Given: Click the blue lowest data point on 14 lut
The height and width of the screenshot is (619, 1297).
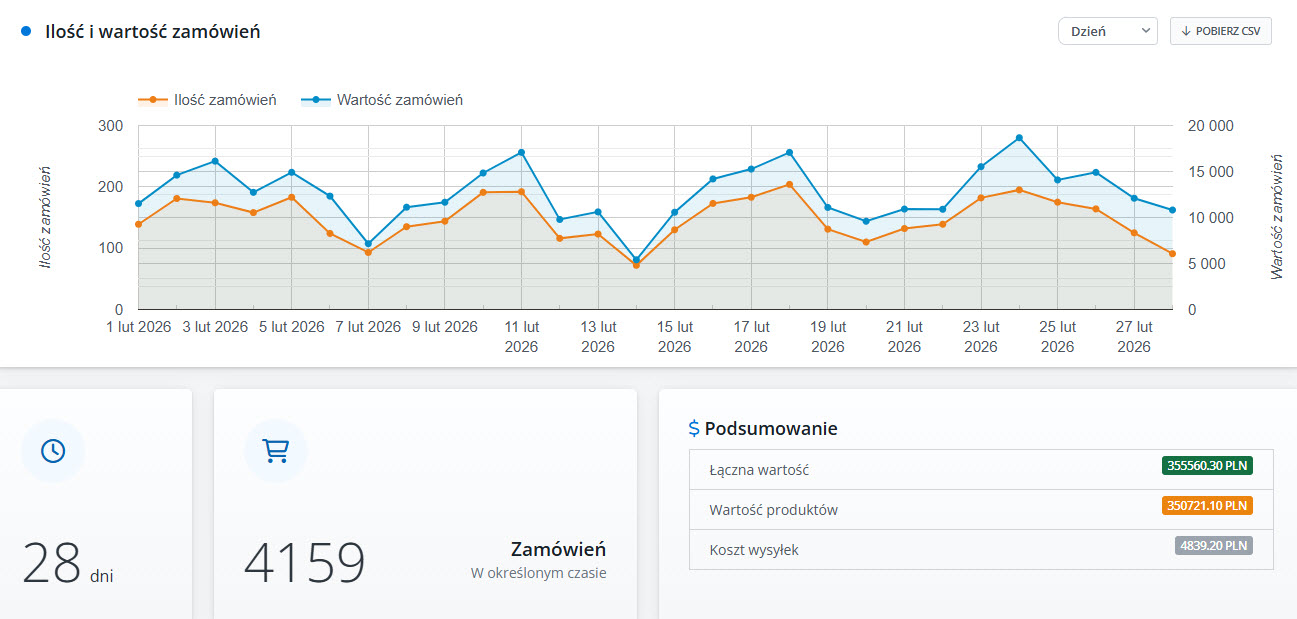Looking at the screenshot, I should pyautogui.click(x=636, y=260).
